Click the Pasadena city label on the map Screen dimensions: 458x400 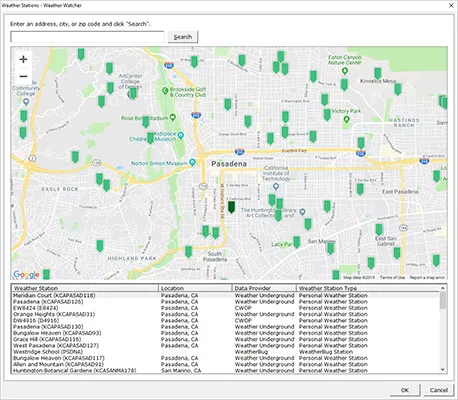pyautogui.click(x=229, y=164)
